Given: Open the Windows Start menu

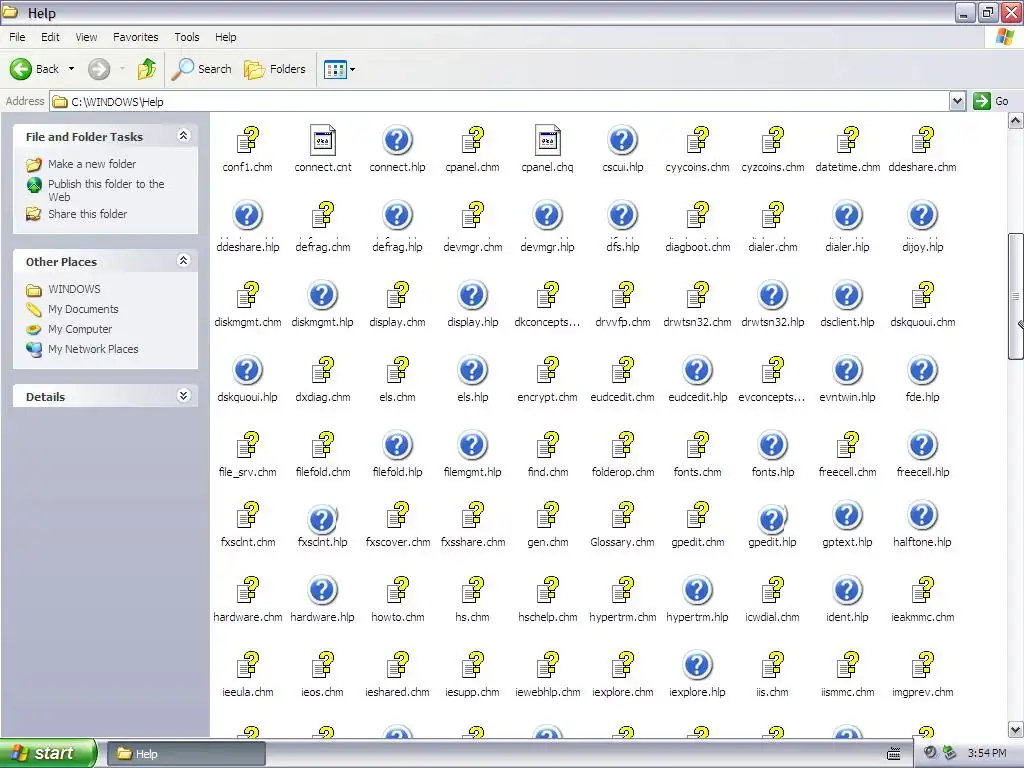Looking at the screenshot, I should (48, 753).
